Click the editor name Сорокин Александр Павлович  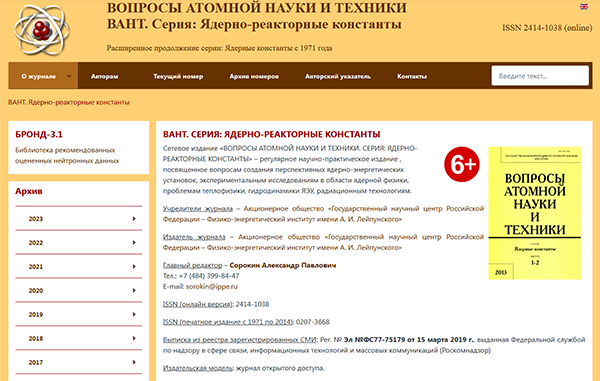point(283,265)
